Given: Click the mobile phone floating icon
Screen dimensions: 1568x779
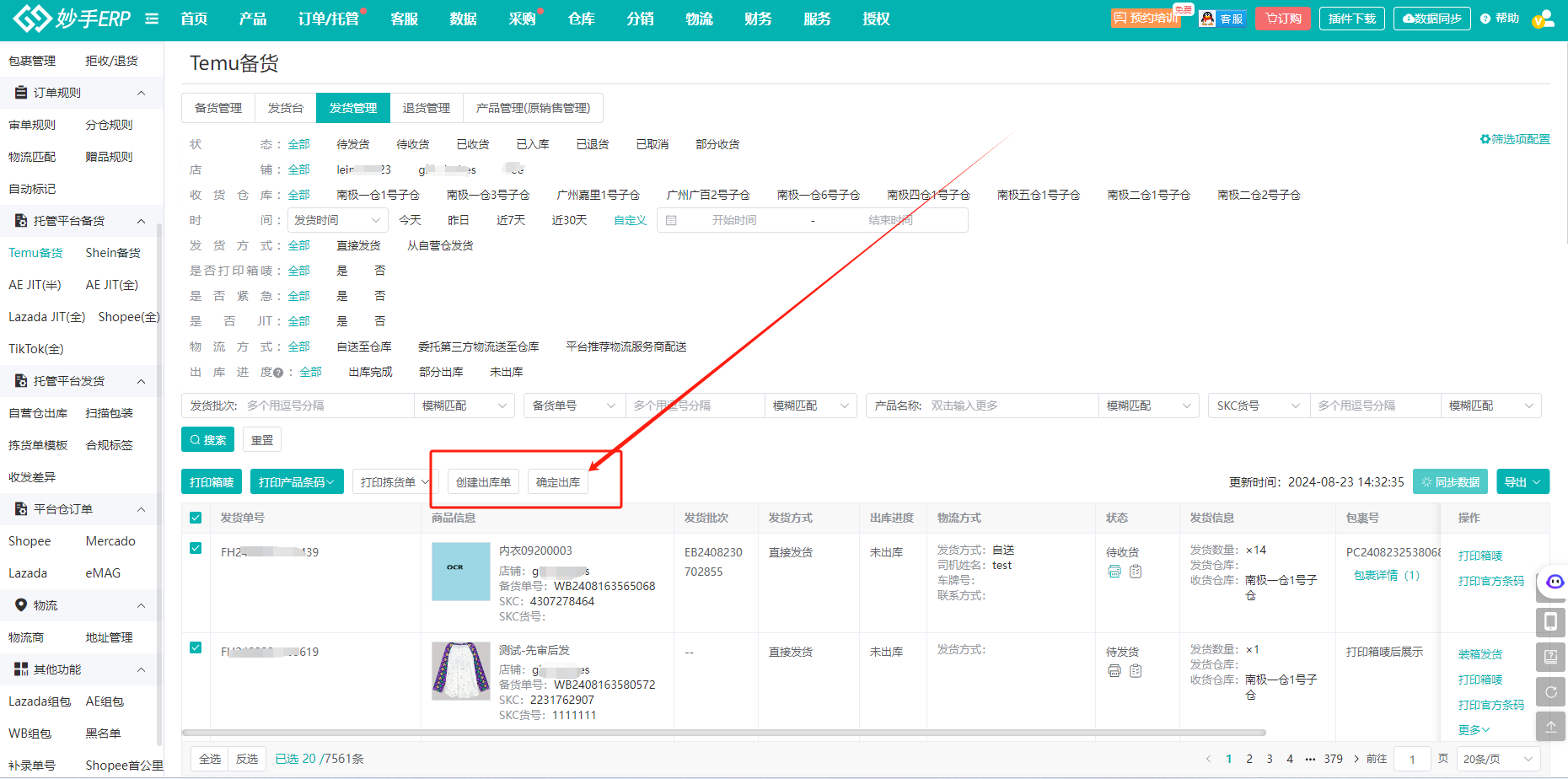Looking at the screenshot, I should pyautogui.click(x=1550, y=622).
